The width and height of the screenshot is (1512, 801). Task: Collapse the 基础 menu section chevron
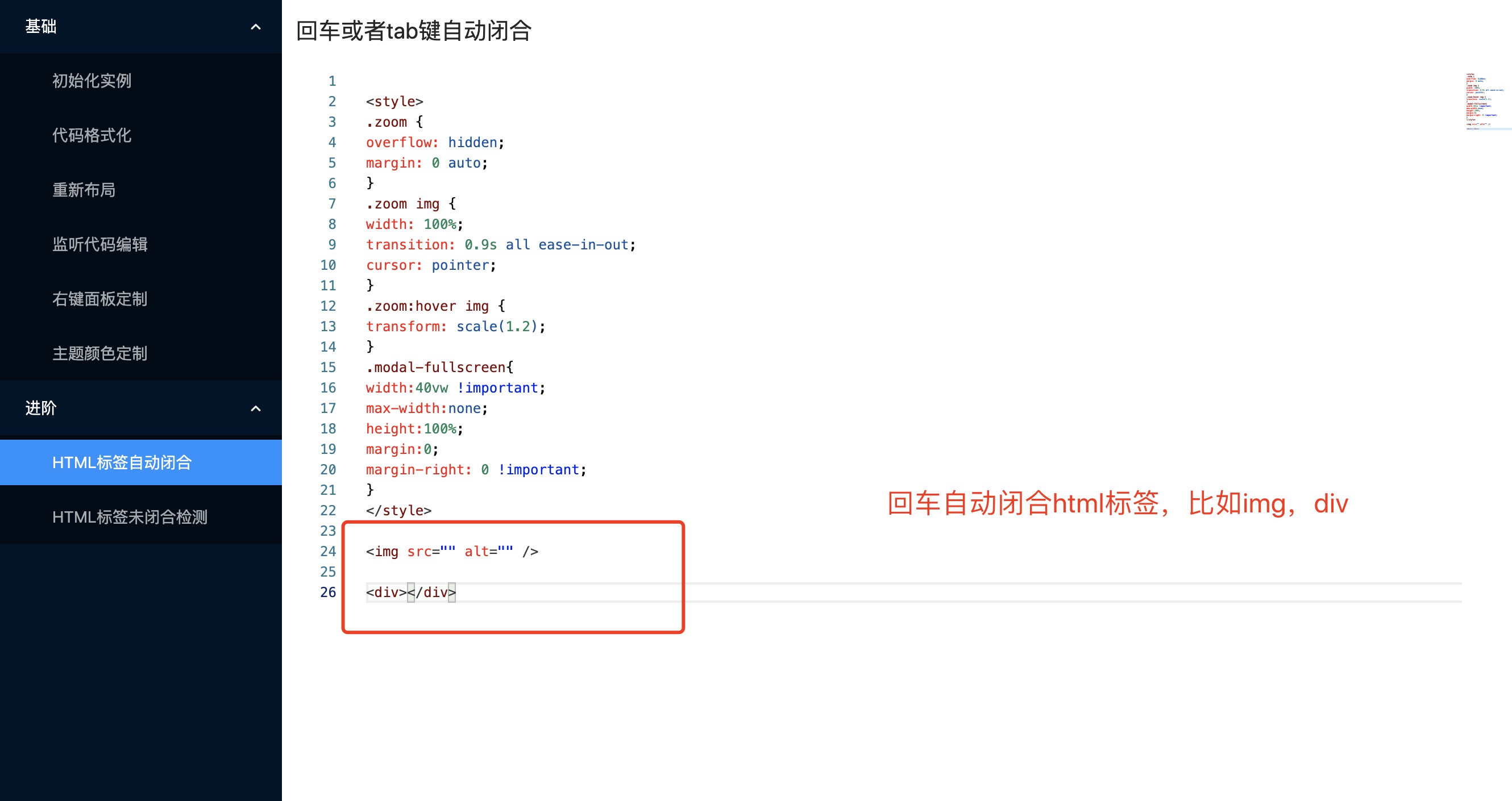(x=255, y=27)
